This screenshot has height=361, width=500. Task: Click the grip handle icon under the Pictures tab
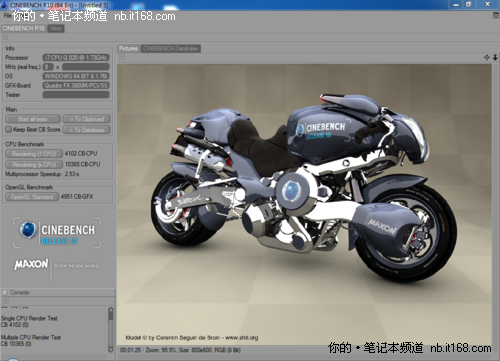coord(122,58)
